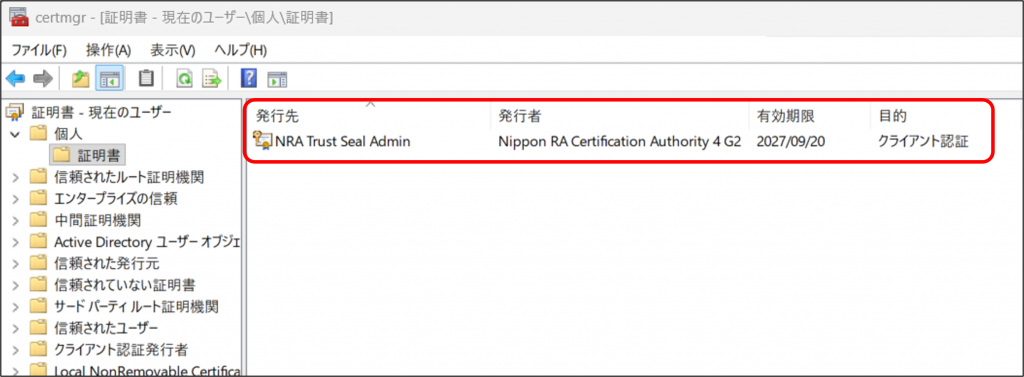
Task: Expand the クライアント認証発行者 node
Action: 16,349
